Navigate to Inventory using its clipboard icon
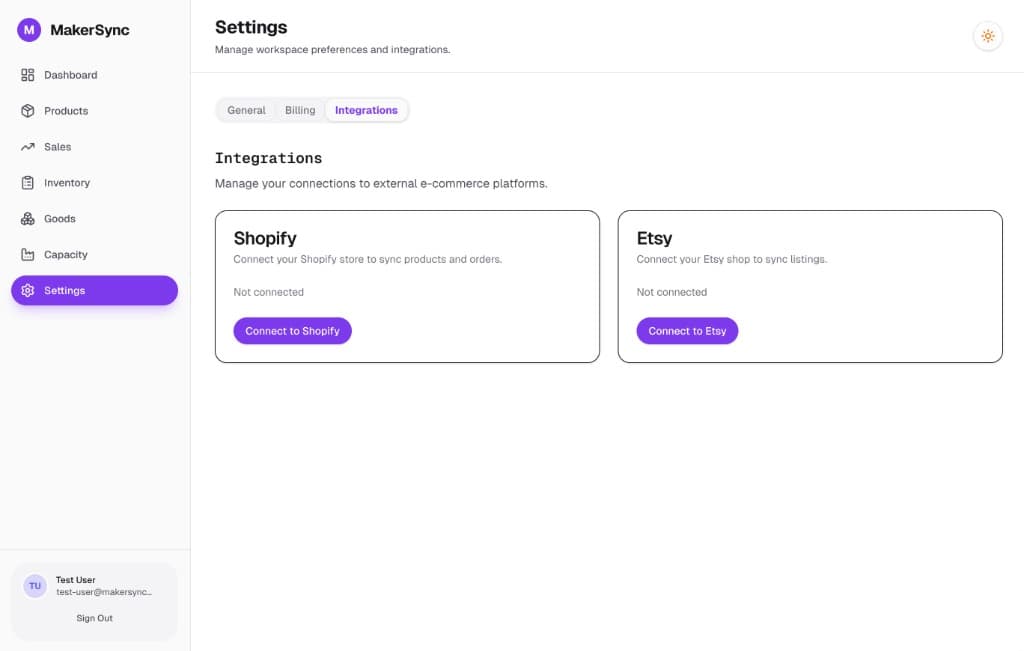Screen dimensions: 1024x651 click(28, 183)
